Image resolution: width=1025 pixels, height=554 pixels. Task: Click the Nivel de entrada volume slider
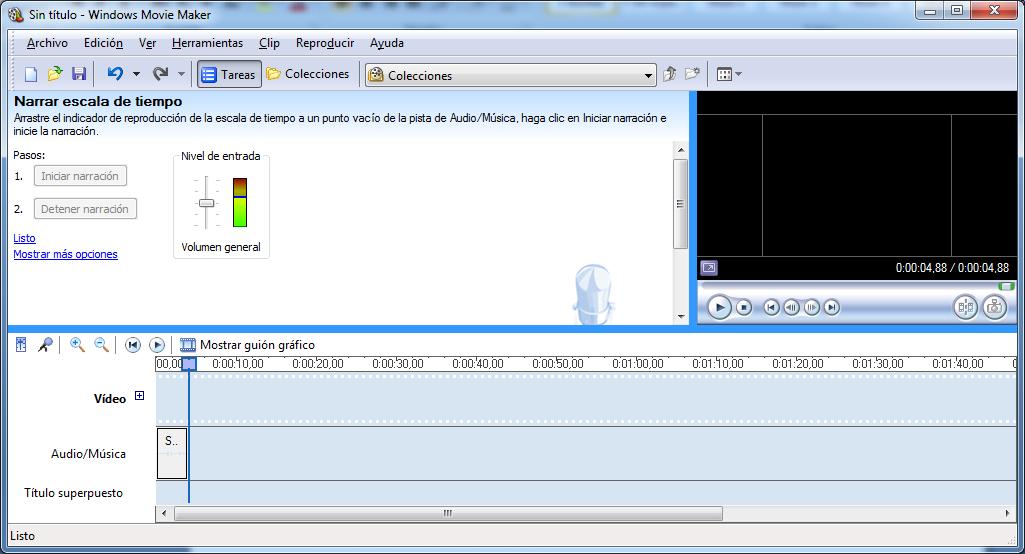coord(206,203)
